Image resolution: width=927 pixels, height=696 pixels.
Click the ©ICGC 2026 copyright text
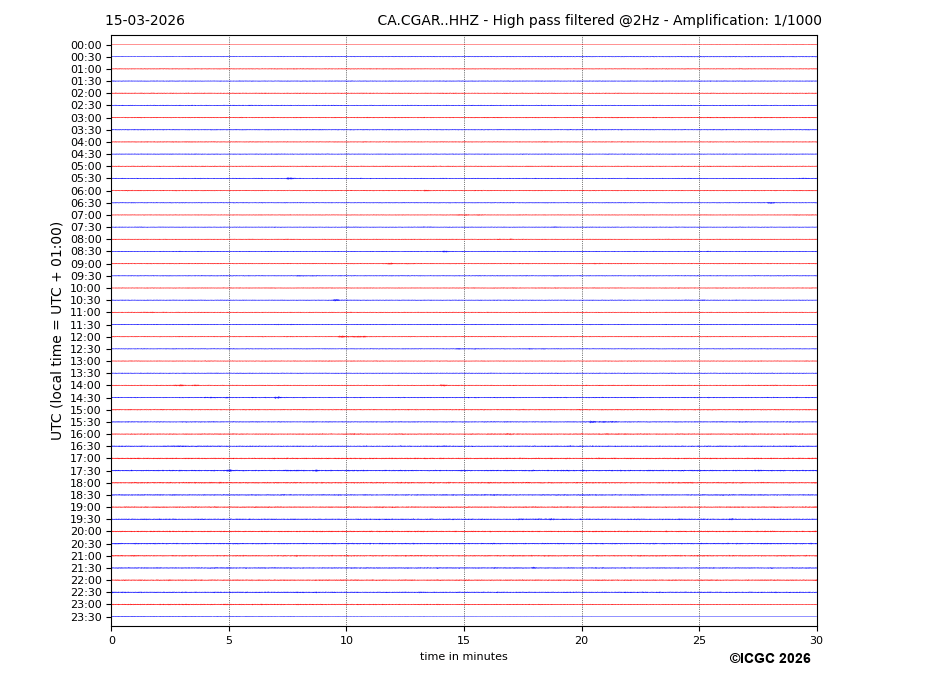769,659
